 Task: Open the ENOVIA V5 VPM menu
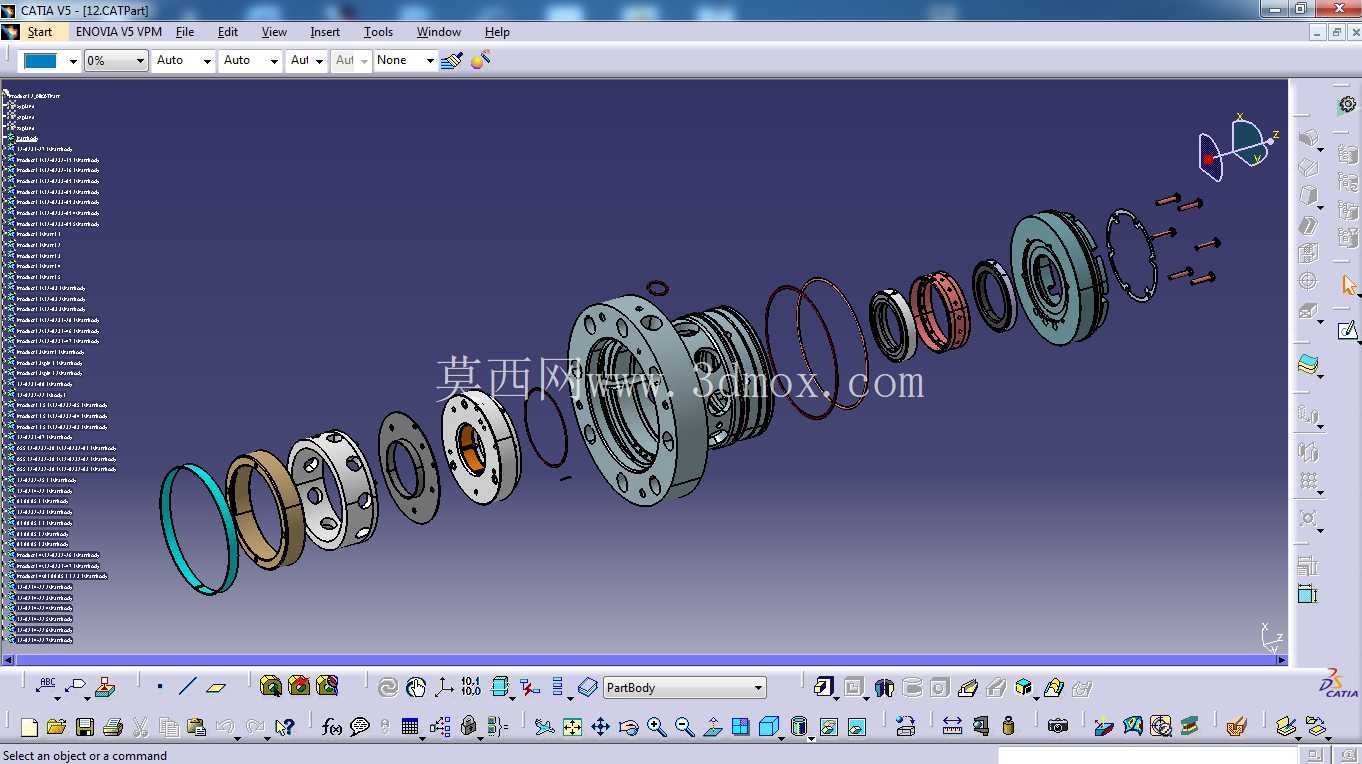(x=119, y=32)
